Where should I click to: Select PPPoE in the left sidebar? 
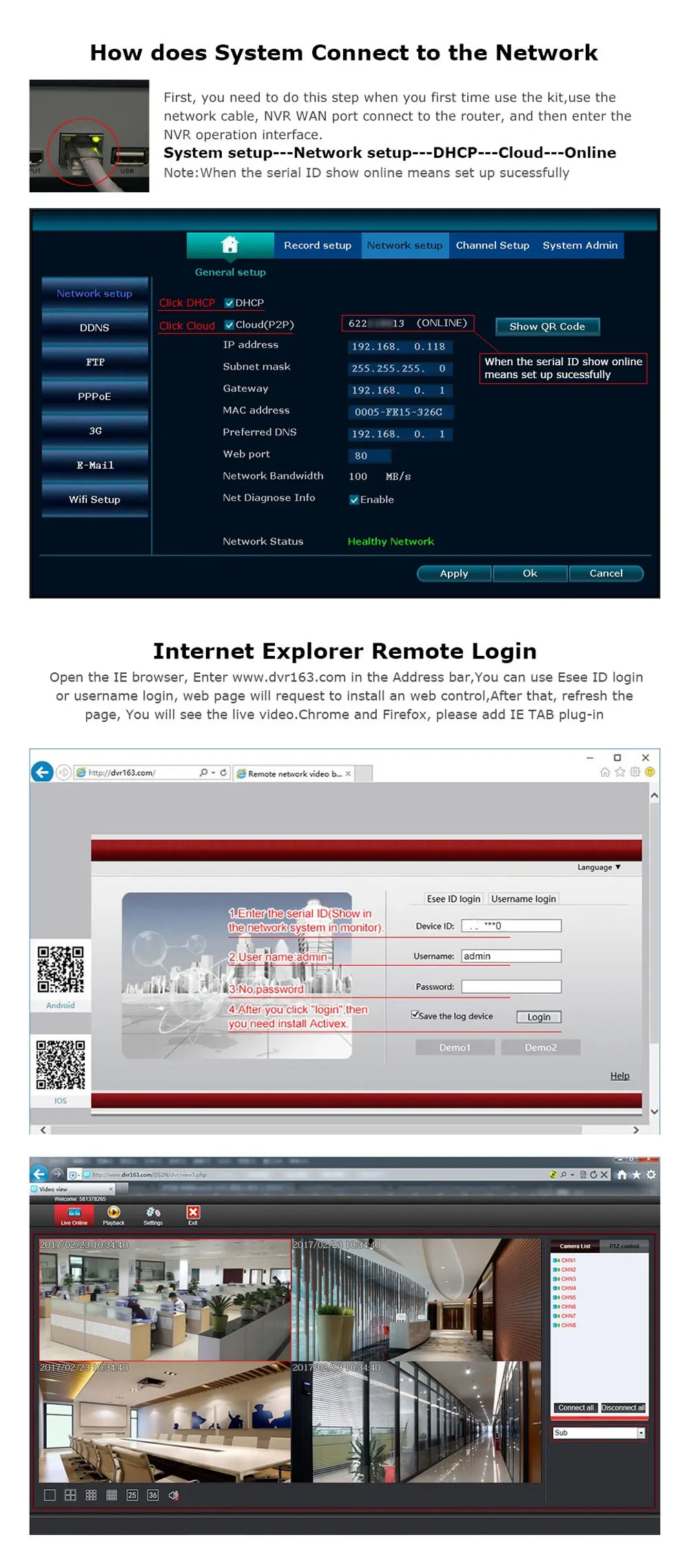(x=95, y=396)
